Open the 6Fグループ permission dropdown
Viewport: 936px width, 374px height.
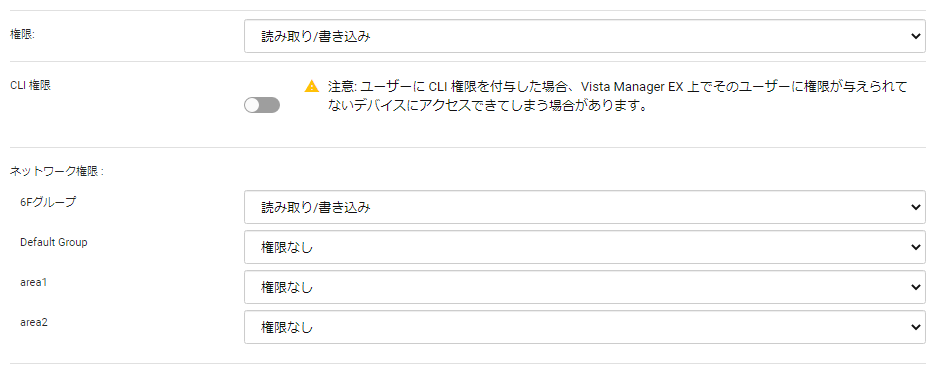[x=584, y=207]
